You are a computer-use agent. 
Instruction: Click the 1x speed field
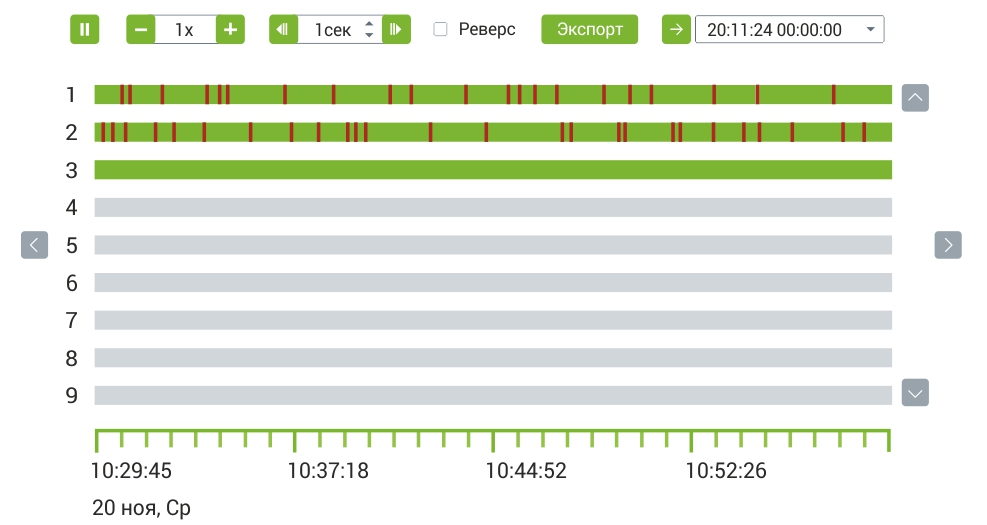click(x=185, y=29)
